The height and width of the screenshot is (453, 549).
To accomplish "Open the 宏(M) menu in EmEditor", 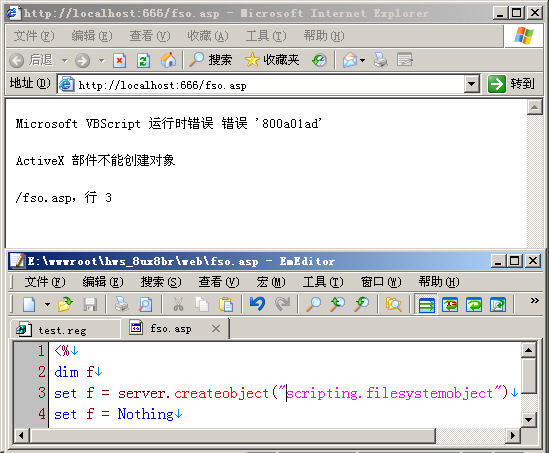I will (x=271, y=282).
